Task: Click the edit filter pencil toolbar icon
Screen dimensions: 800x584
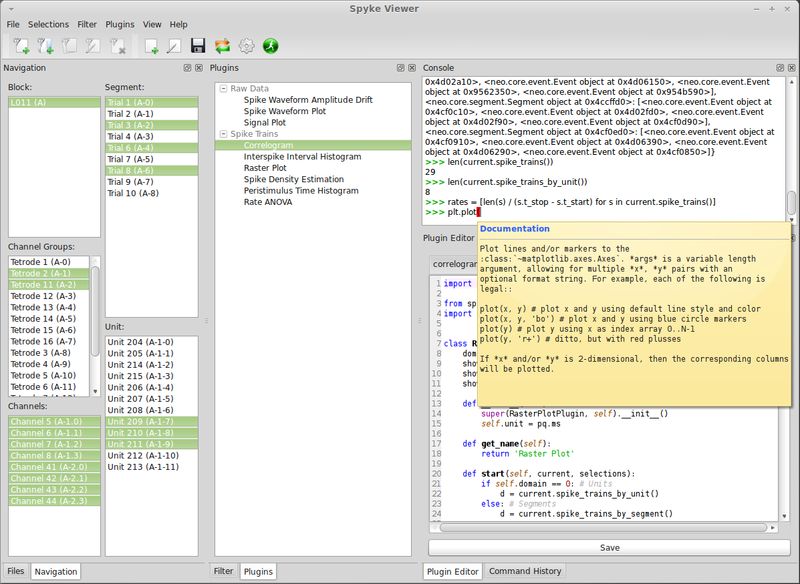Action: tap(93, 46)
